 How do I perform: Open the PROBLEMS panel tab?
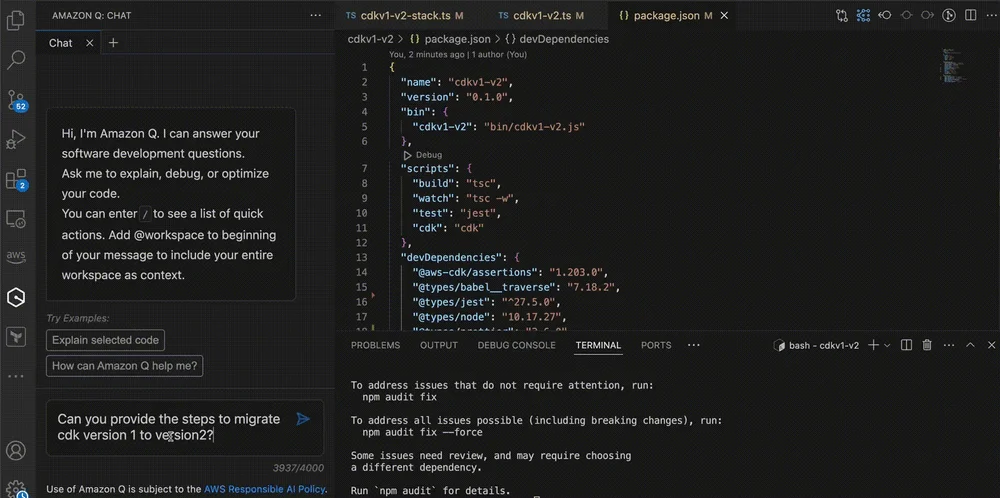[376, 345]
